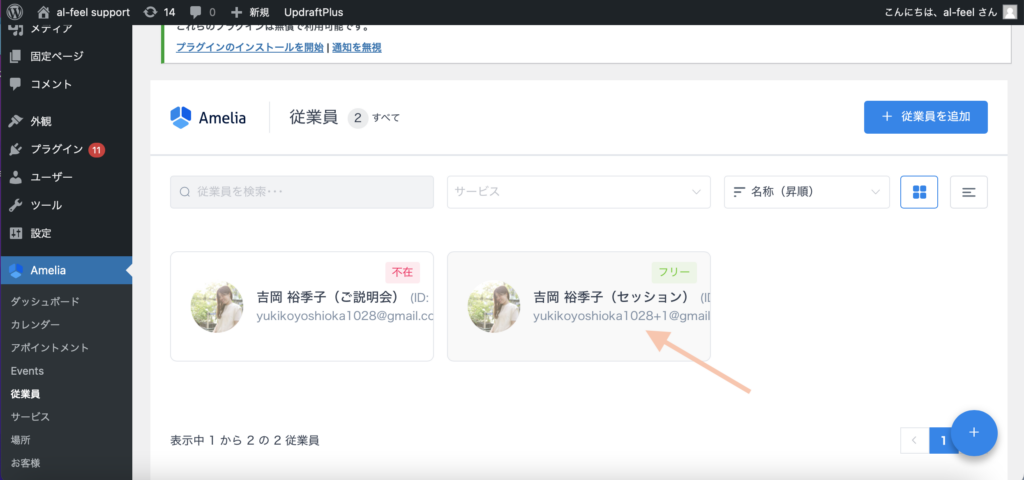Dismiss notice via 通知を無視 link
This screenshot has height=480, width=1024.
click(x=356, y=47)
